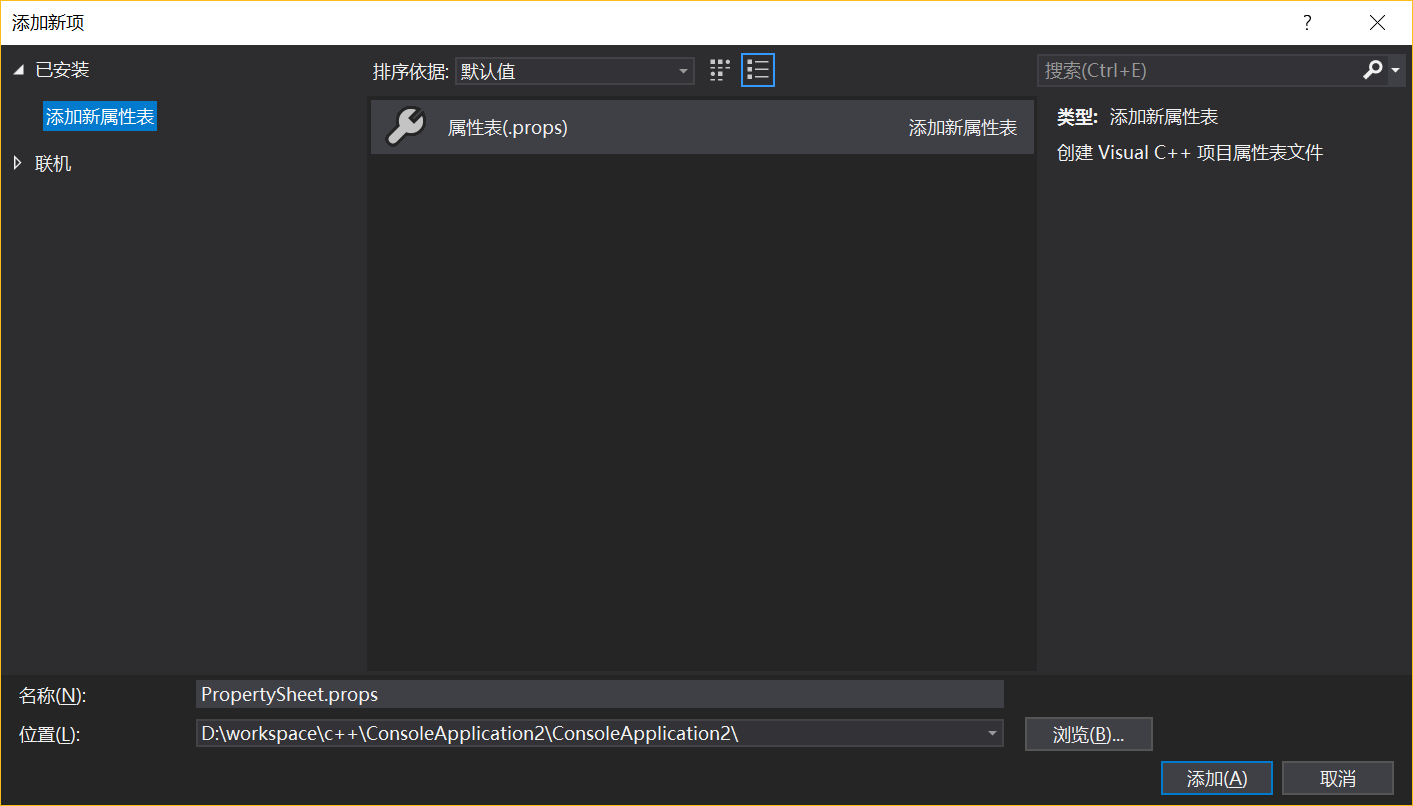Open the 排序依据 sort dropdown
The image size is (1413, 806).
(574, 70)
